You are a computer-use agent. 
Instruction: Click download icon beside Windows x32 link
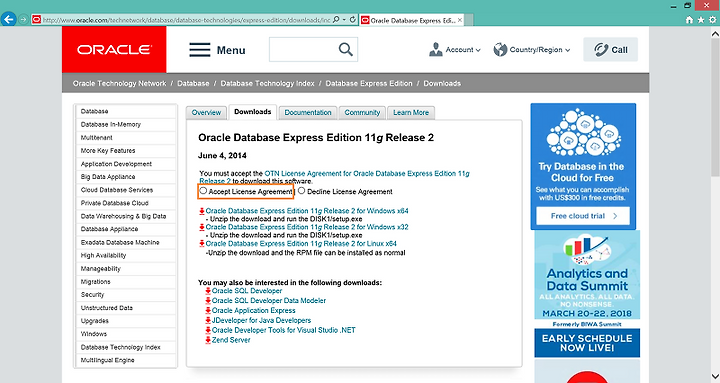[202, 227]
